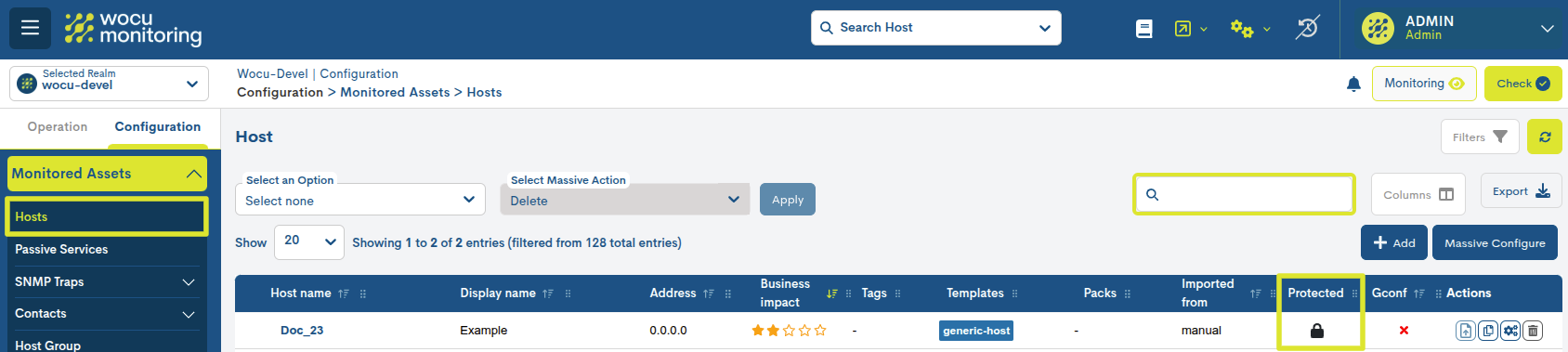Sort by Display name column
The image size is (1568, 352).
(548, 293)
